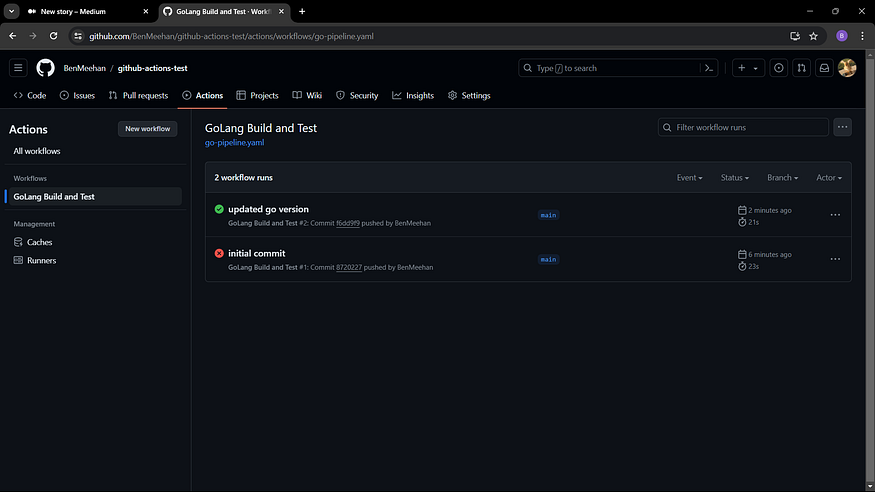The height and width of the screenshot is (492, 875).
Task: Open the initial commit run
Action: point(257,253)
